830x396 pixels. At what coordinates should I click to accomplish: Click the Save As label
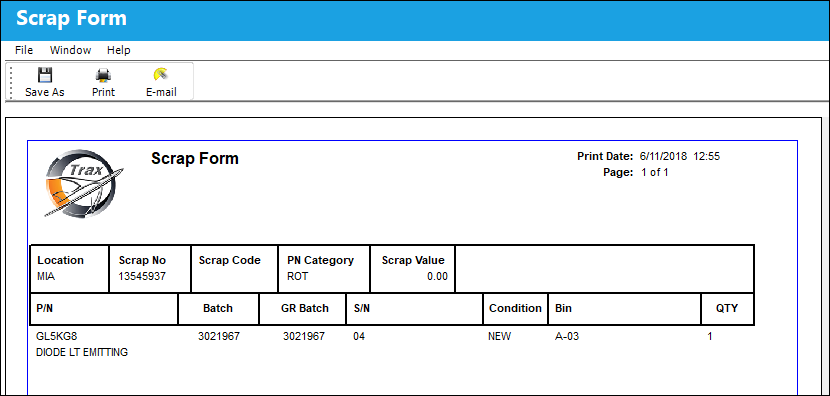44,92
